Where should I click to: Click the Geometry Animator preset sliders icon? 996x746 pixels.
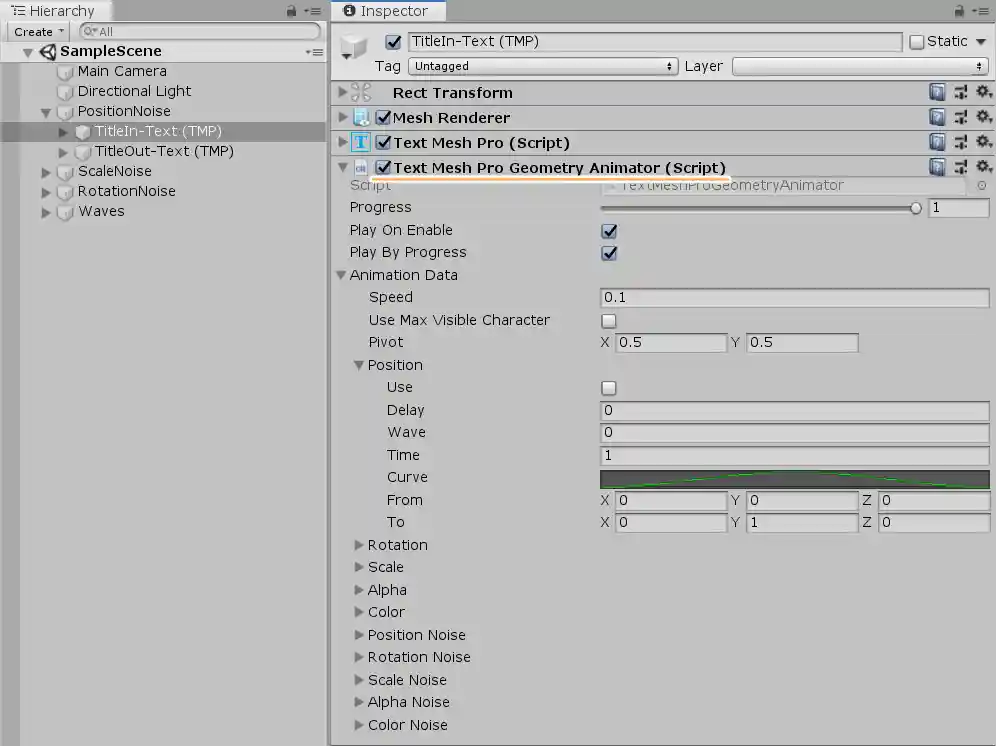(960, 167)
